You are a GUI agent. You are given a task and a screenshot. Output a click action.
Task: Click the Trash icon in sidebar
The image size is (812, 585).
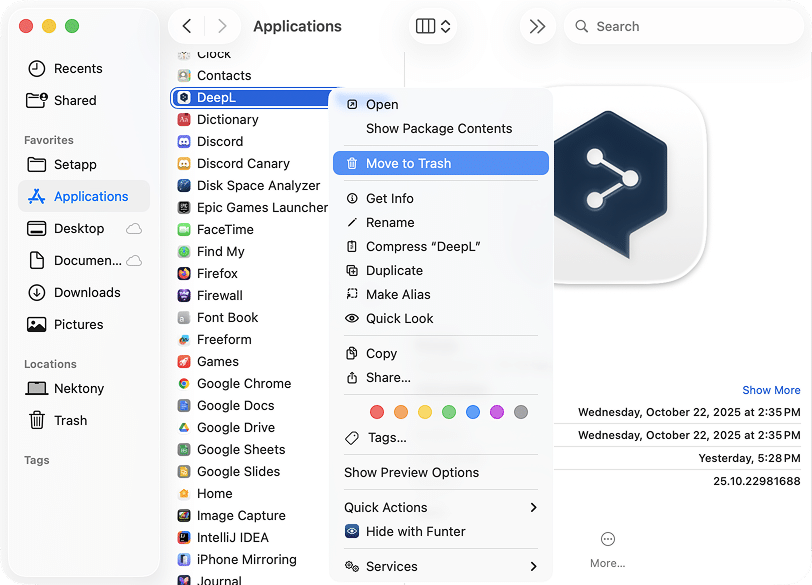[x=36, y=420]
